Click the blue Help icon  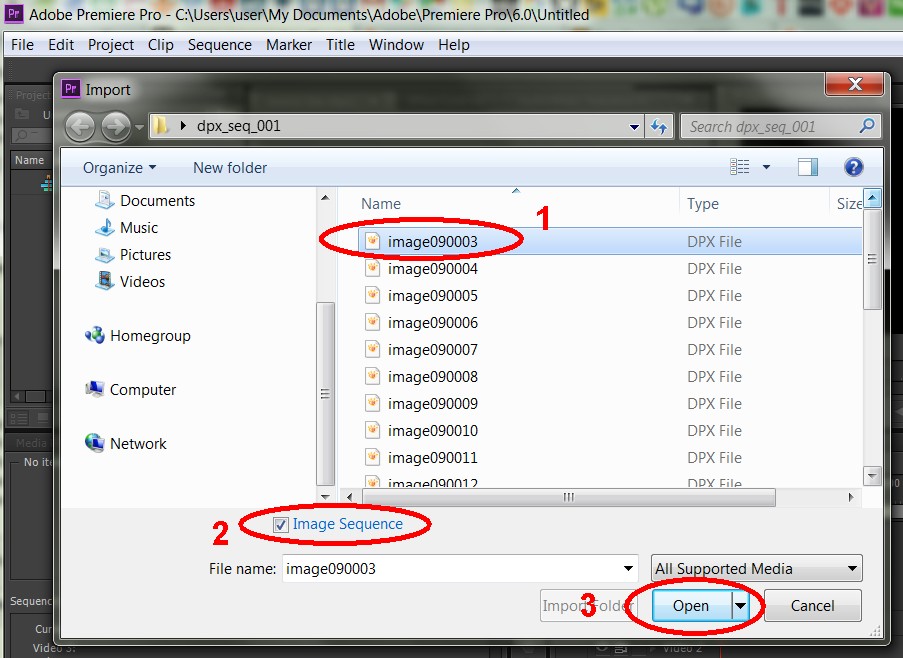(x=853, y=167)
